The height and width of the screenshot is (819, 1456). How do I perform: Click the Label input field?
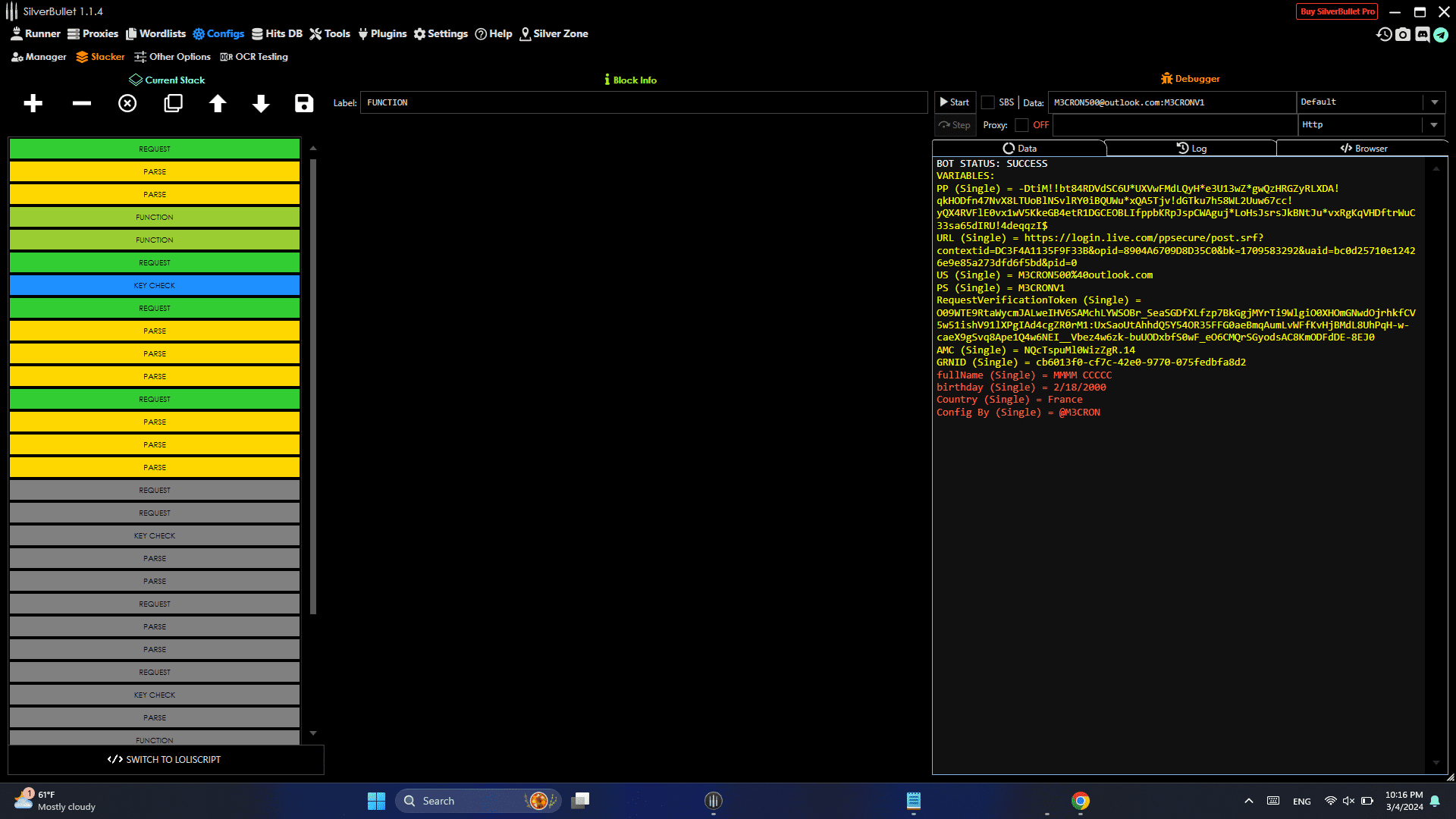[643, 103]
